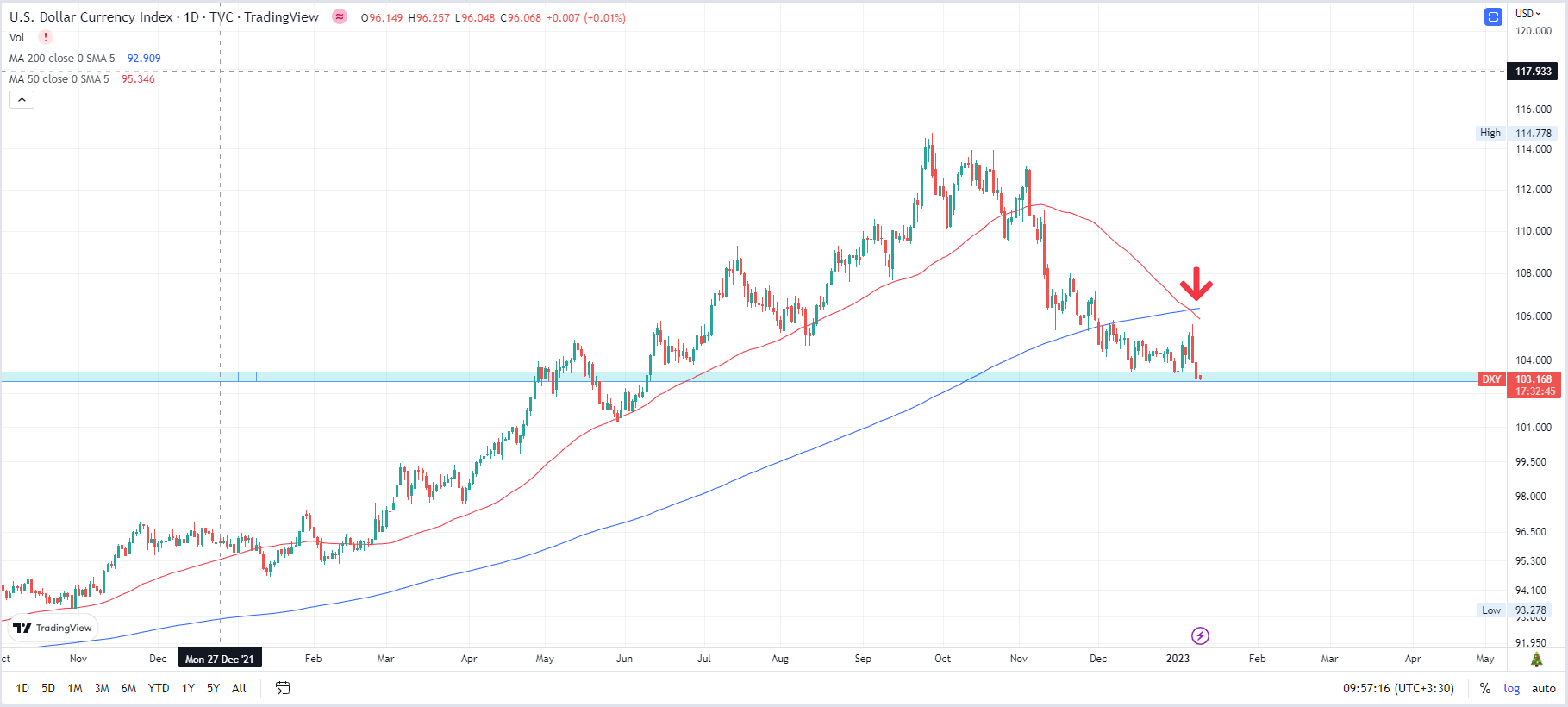Click the volume warning exclamation icon
Viewport: 1568px width, 707px height.
[x=46, y=37]
